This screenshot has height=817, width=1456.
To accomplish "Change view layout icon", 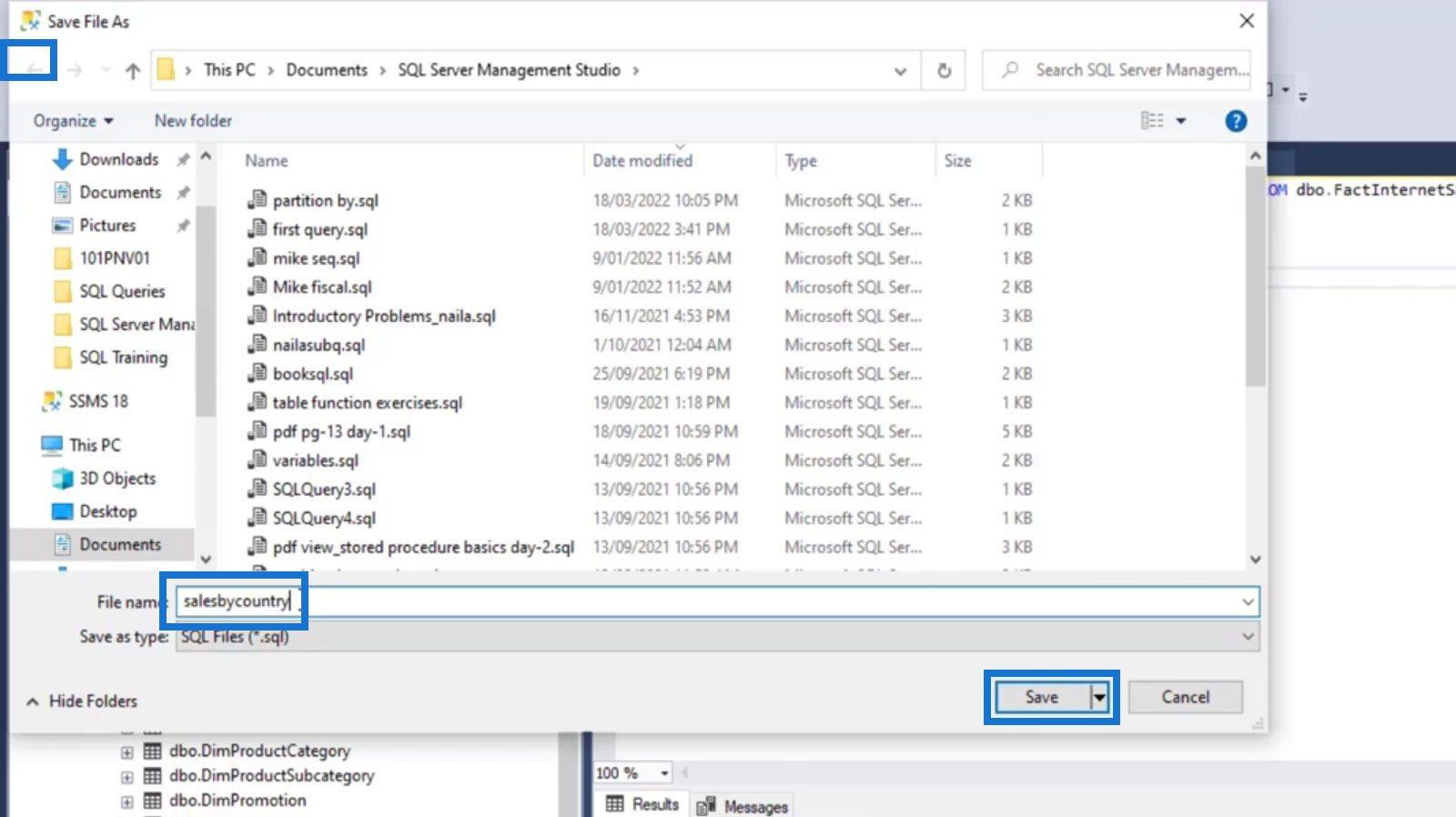I will pos(1152,120).
